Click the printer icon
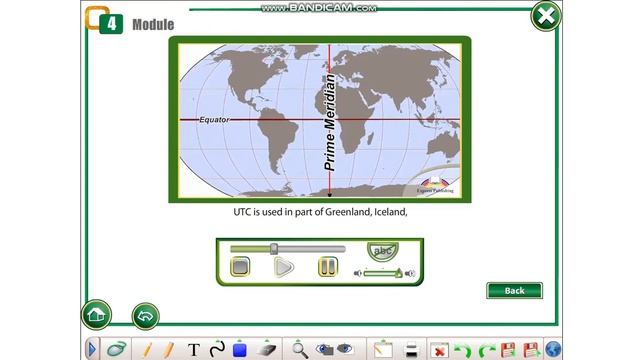This screenshot has height=360, width=640. click(x=411, y=351)
